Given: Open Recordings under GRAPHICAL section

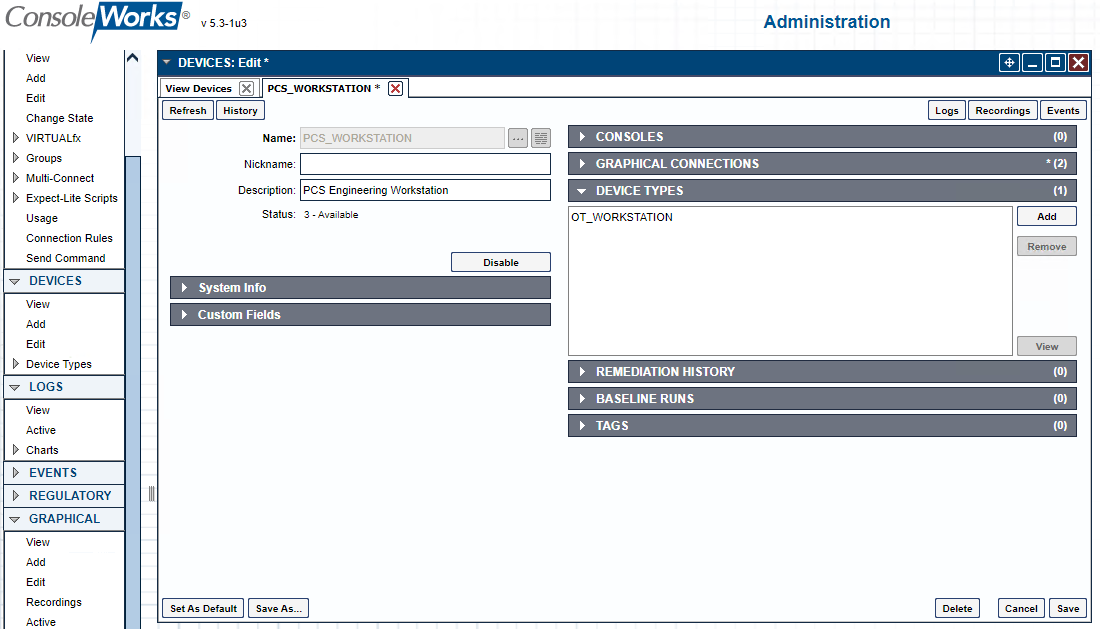Looking at the screenshot, I should click(x=54, y=602).
